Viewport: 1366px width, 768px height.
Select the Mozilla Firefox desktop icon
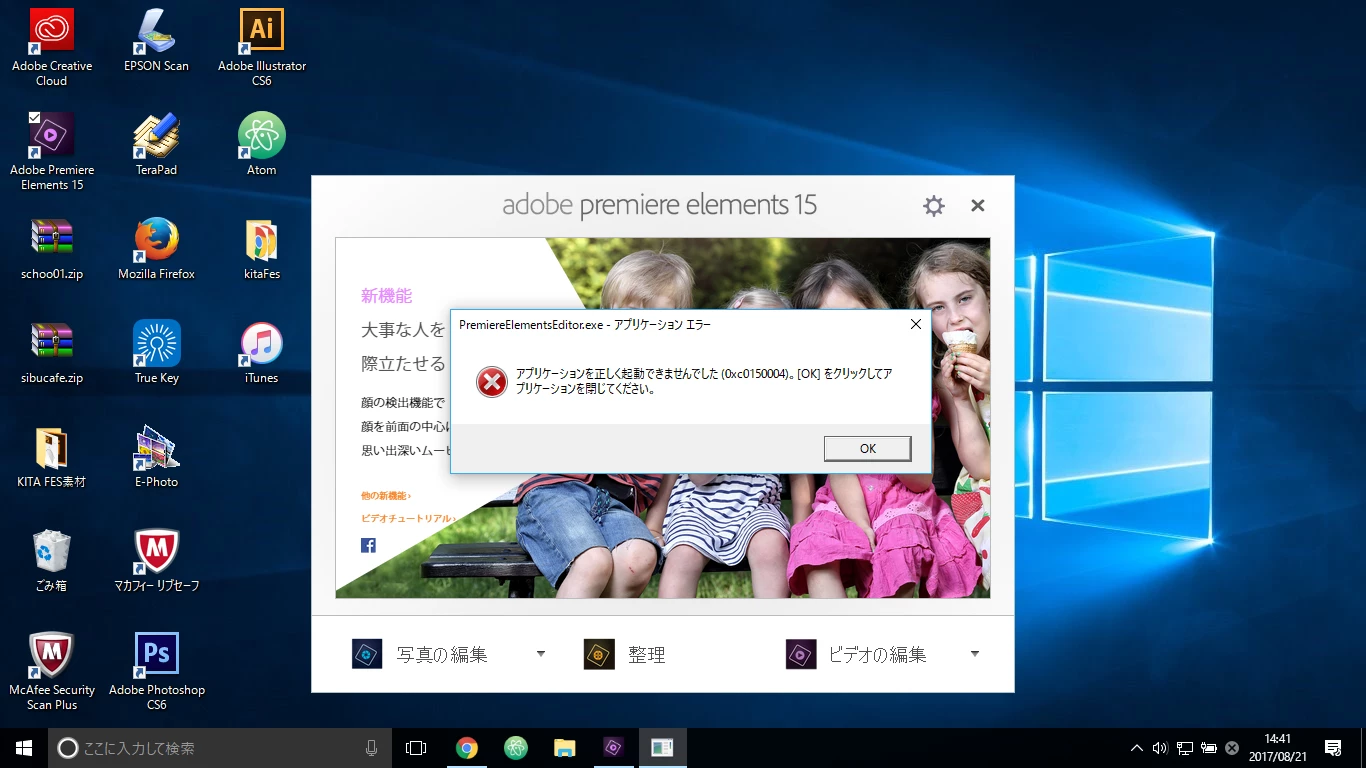[x=156, y=248]
